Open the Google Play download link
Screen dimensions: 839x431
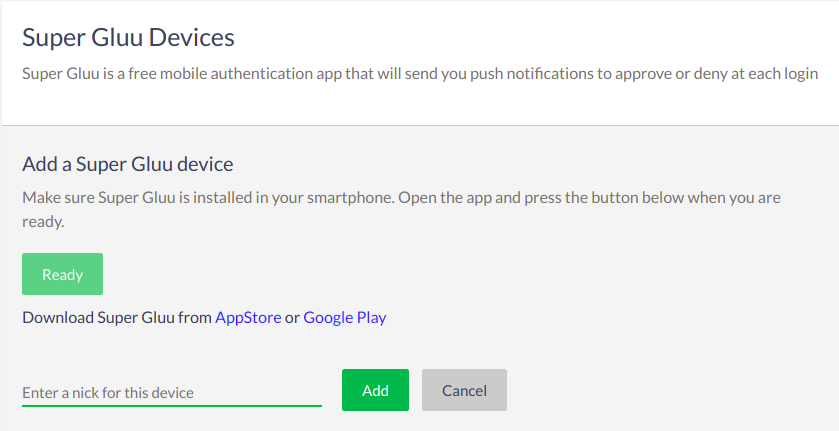(344, 318)
